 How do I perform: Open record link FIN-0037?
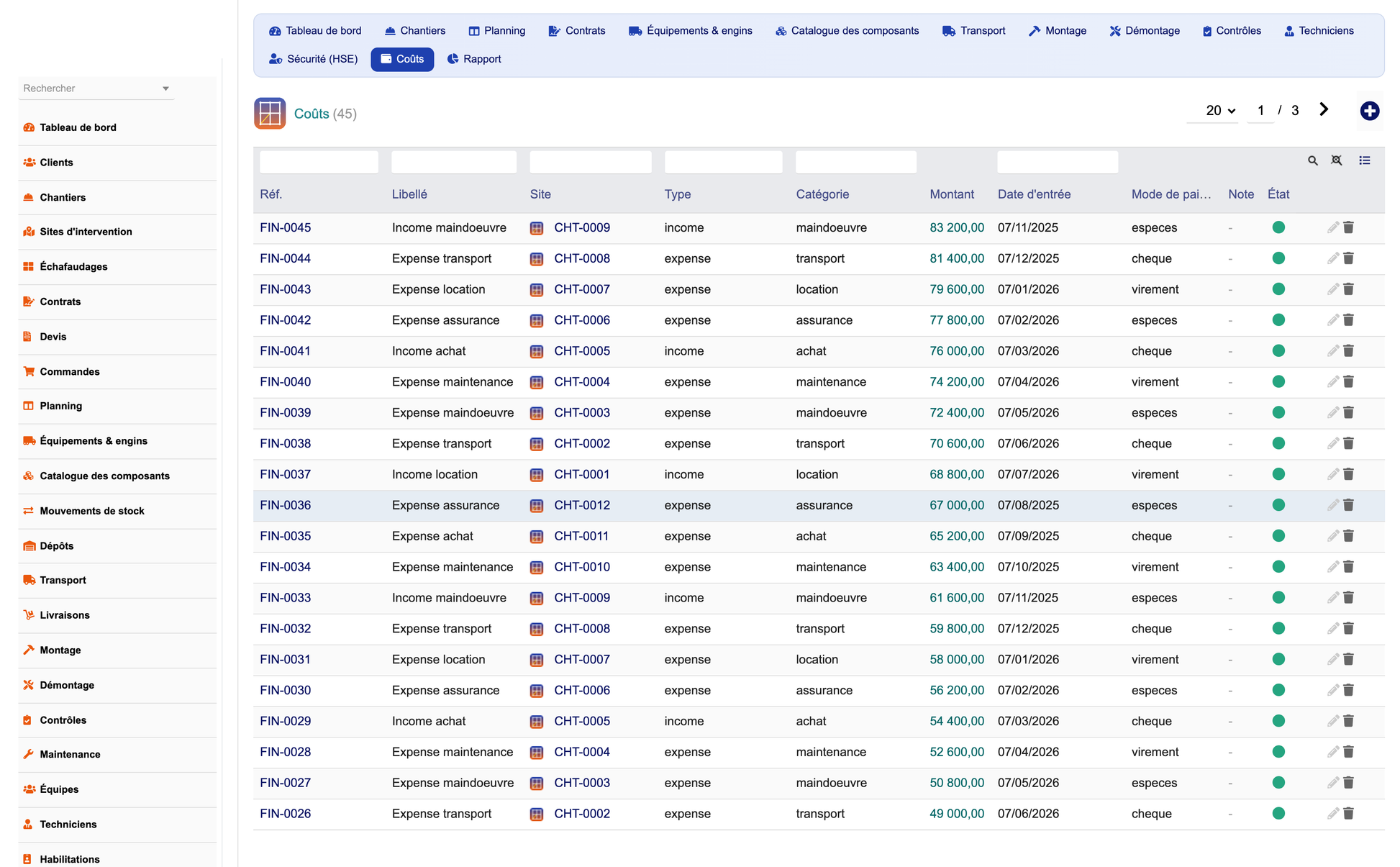tap(286, 474)
